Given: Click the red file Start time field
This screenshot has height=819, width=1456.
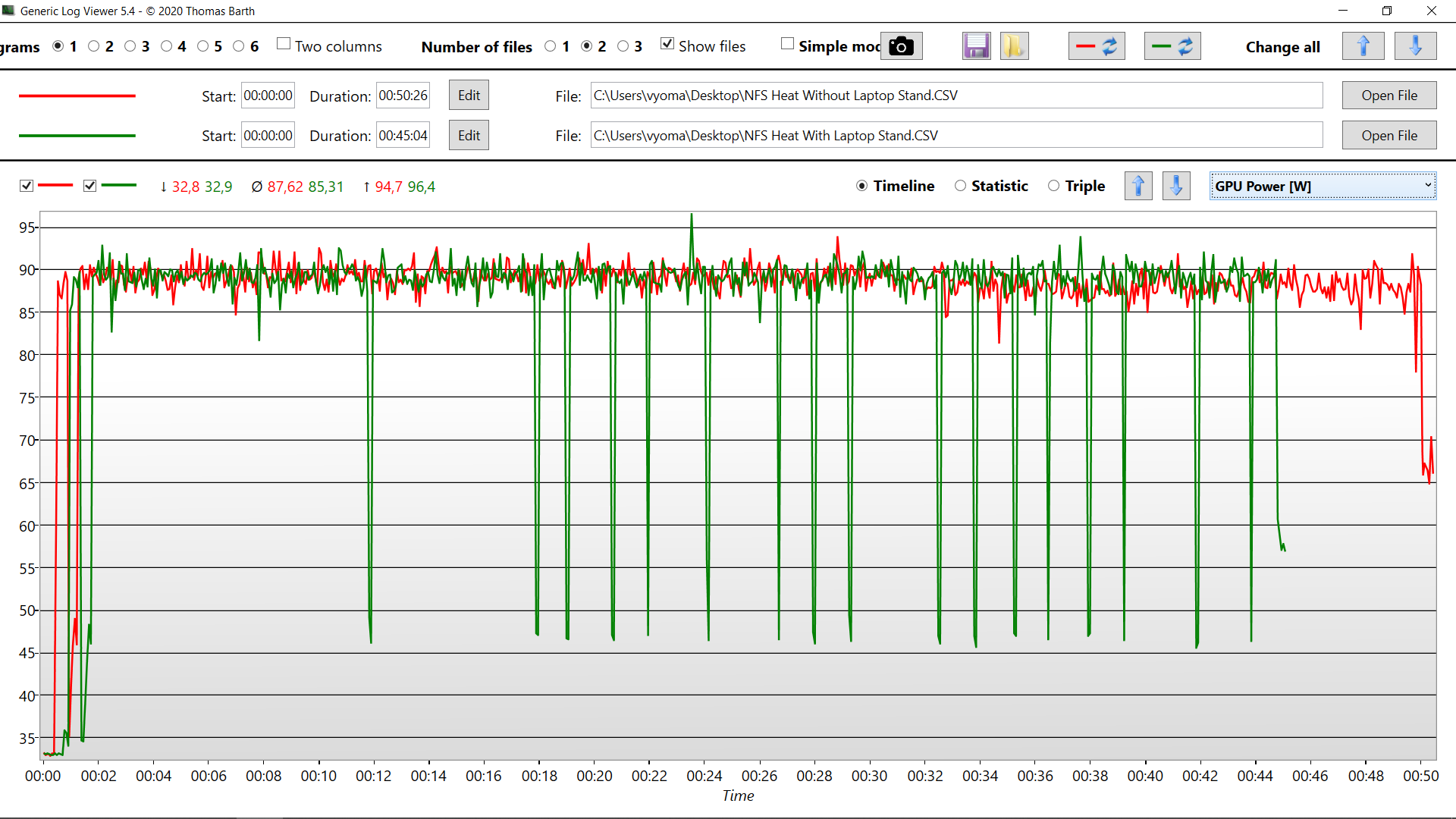Looking at the screenshot, I should tap(268, 96).
